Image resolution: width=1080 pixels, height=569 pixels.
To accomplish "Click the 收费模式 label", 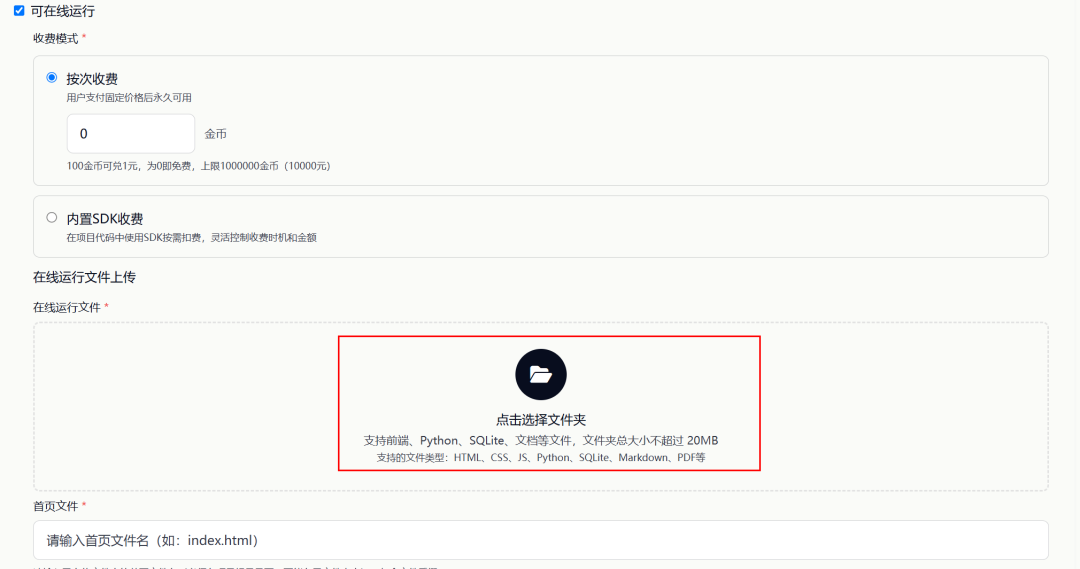I will click(56, 39).
